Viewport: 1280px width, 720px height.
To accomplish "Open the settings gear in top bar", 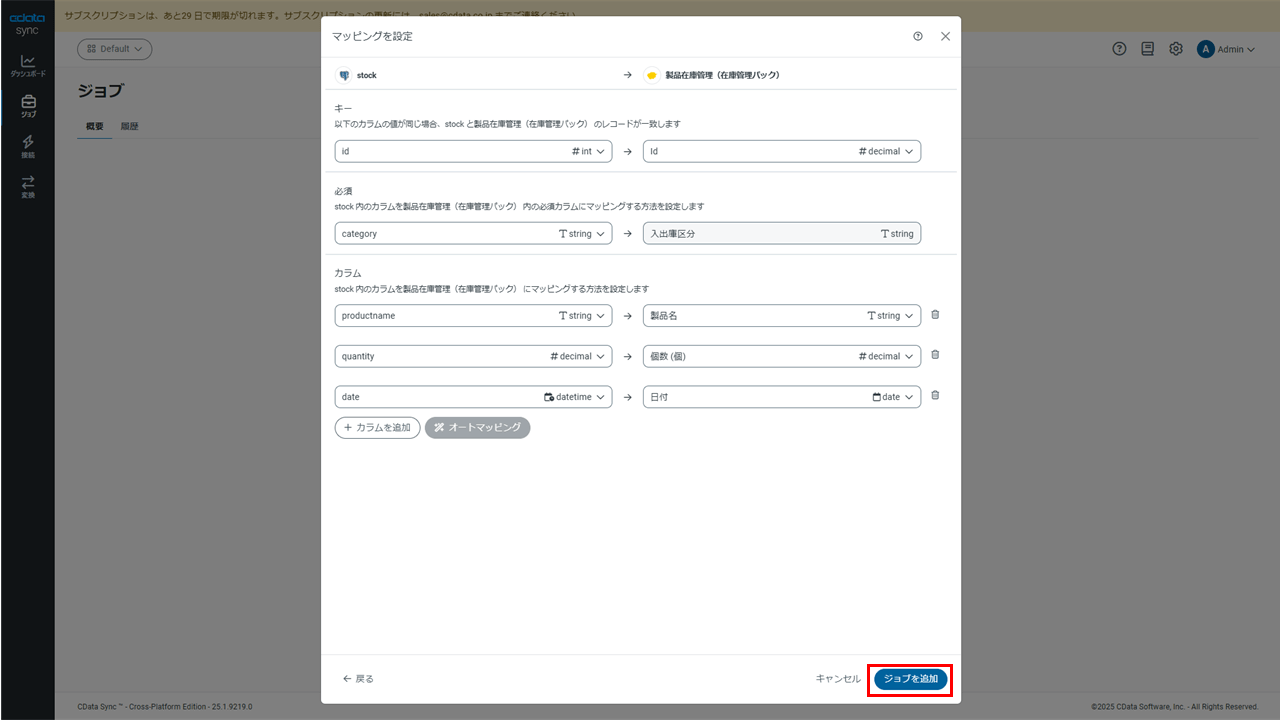I will 1176,49.
